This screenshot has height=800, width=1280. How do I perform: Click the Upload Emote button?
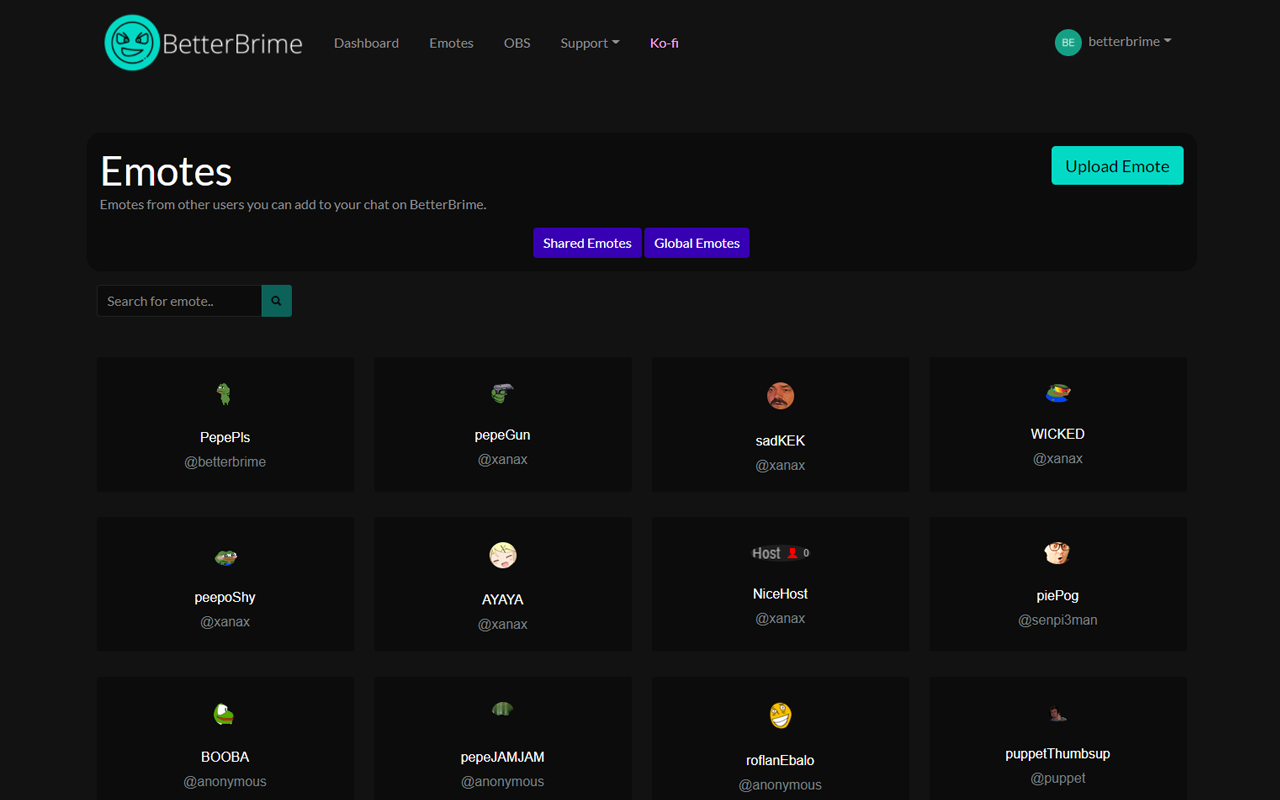click(x=1117, y=166)
